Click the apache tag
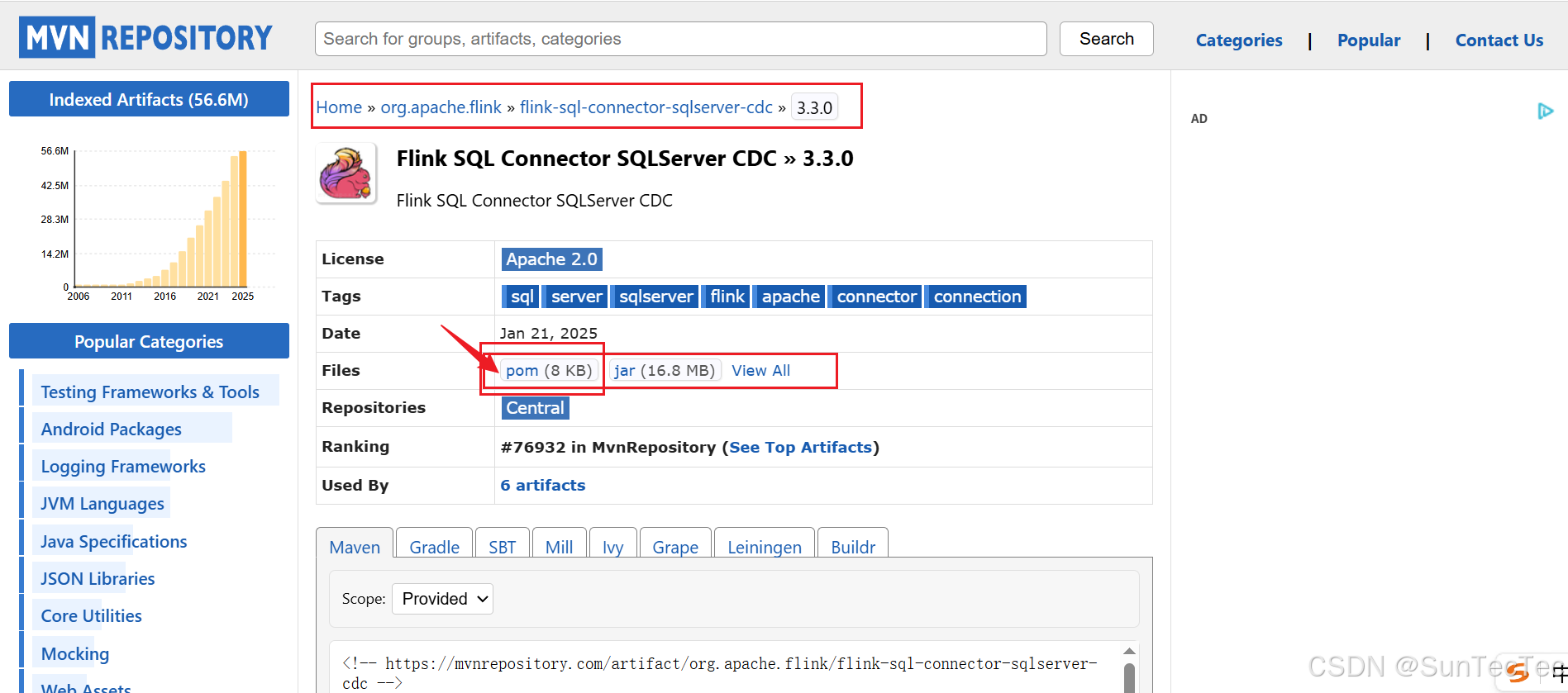The width and height of the screenshot is (1568, 693). [790, 297]
